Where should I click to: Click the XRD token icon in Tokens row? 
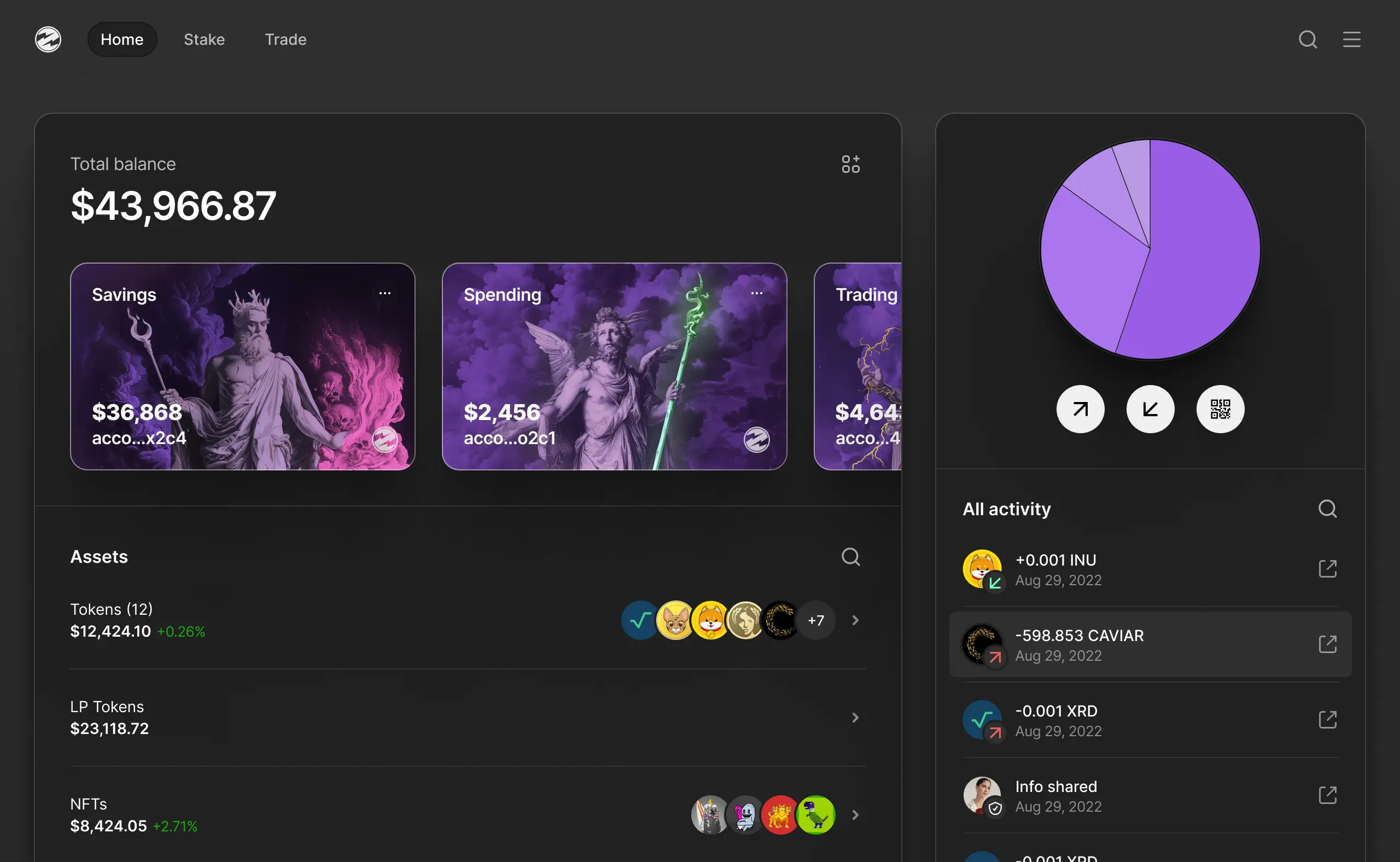click(x=640, y=620)
